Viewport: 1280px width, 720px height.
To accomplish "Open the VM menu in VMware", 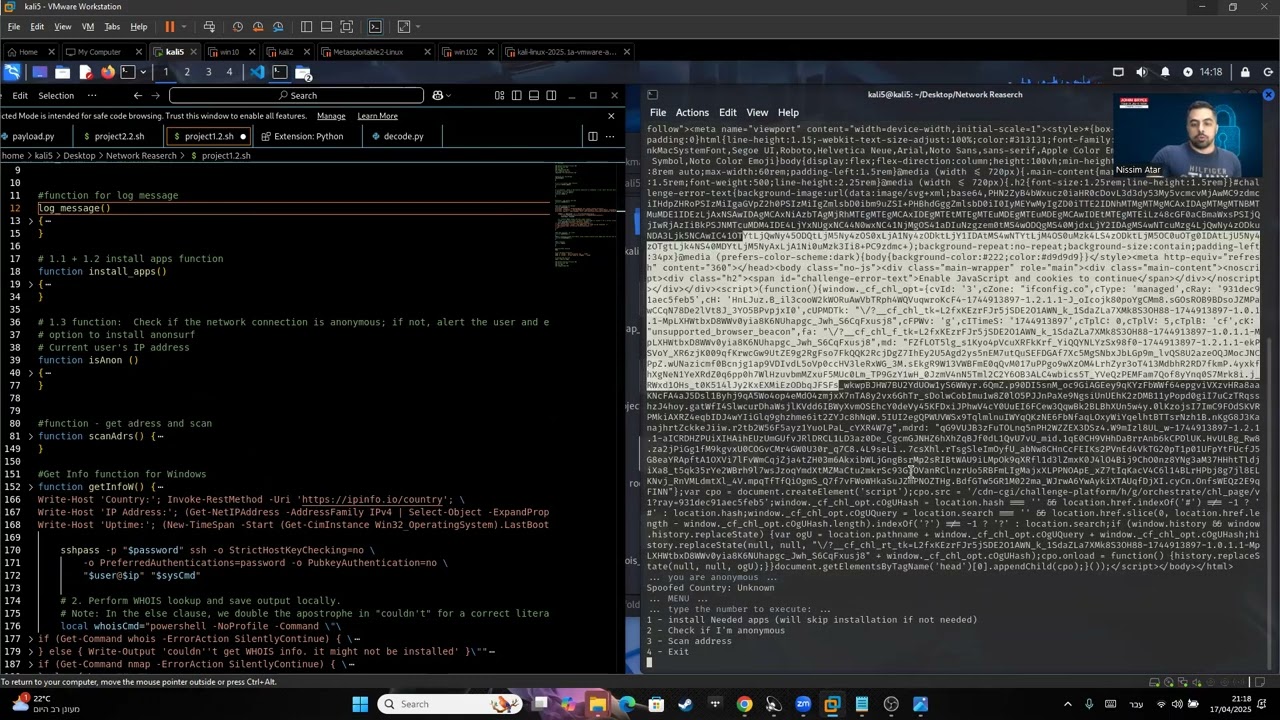I will (87, 27).
